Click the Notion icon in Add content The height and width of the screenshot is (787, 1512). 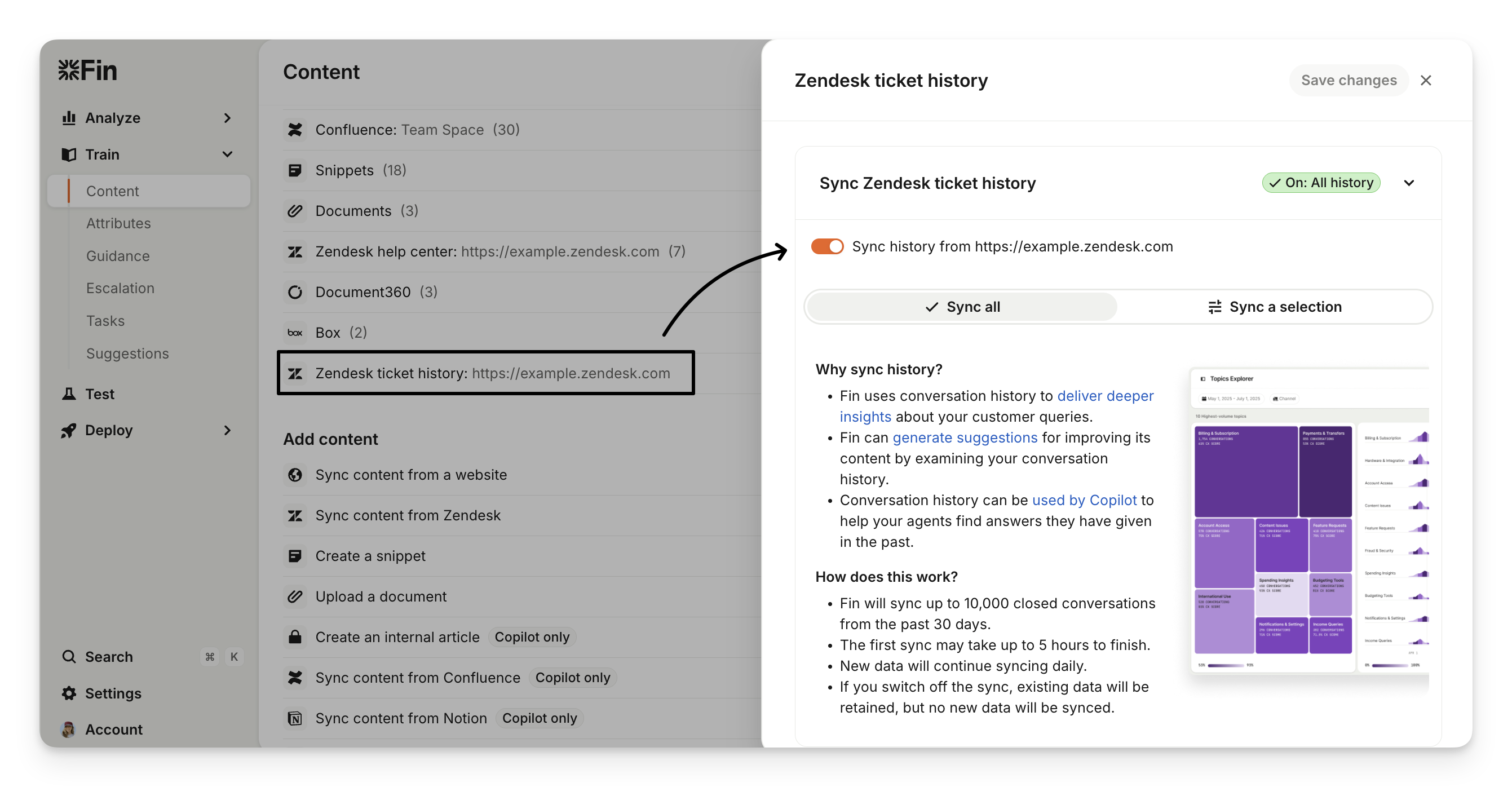295,718
